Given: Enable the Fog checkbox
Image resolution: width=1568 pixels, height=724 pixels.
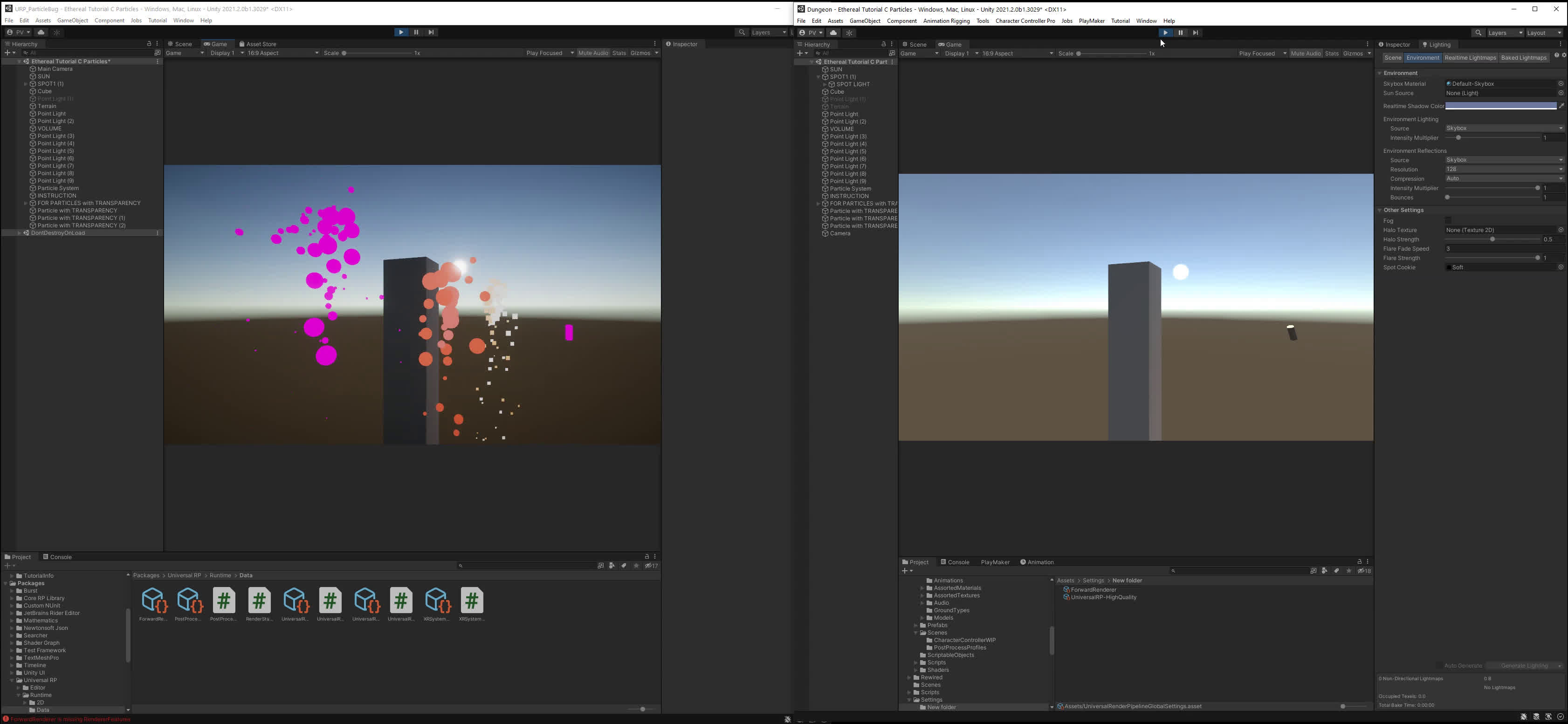Looking at the screenshot, I should coord(1448,221).
